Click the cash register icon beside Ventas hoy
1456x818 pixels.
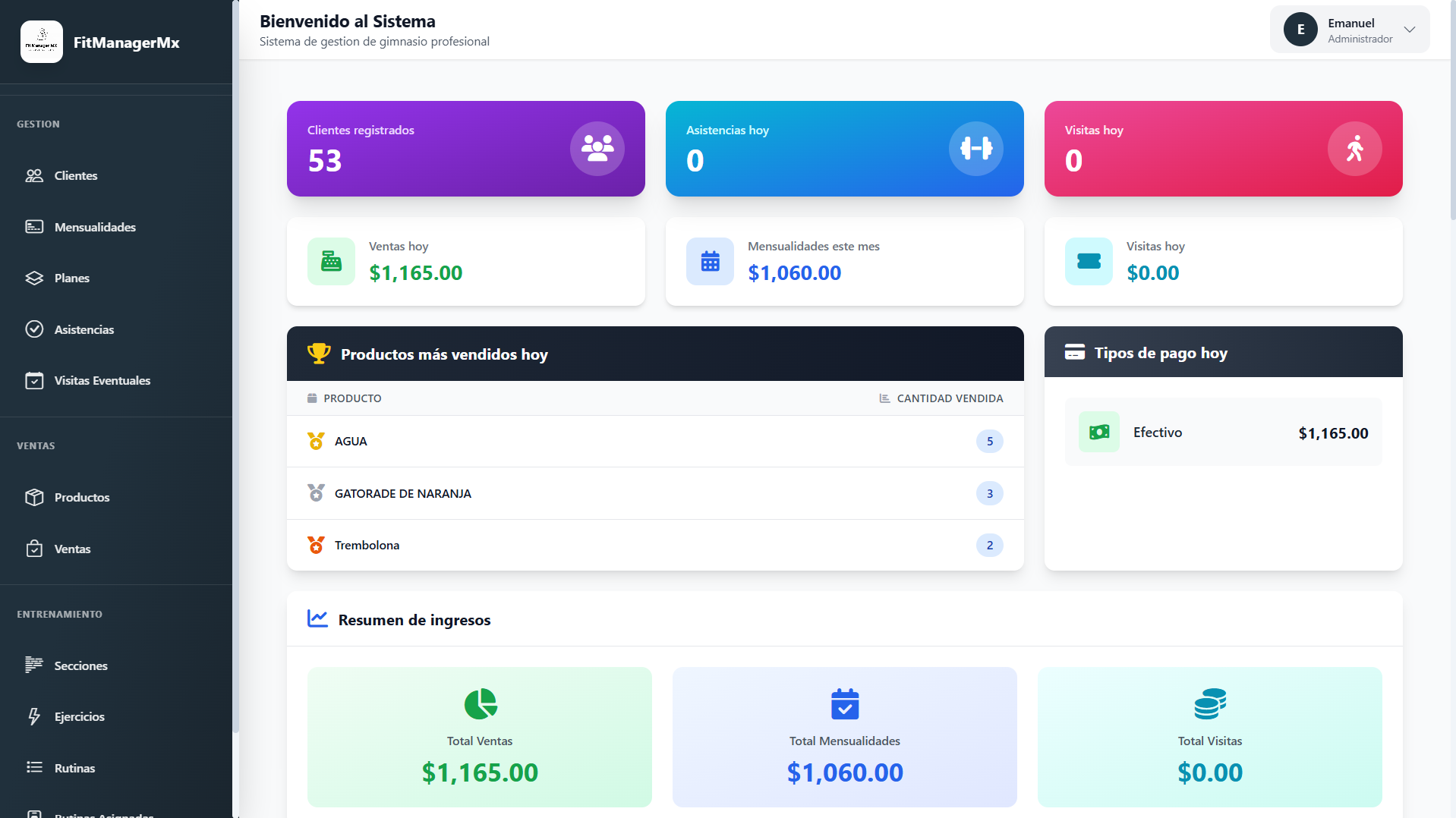point(331,262)
